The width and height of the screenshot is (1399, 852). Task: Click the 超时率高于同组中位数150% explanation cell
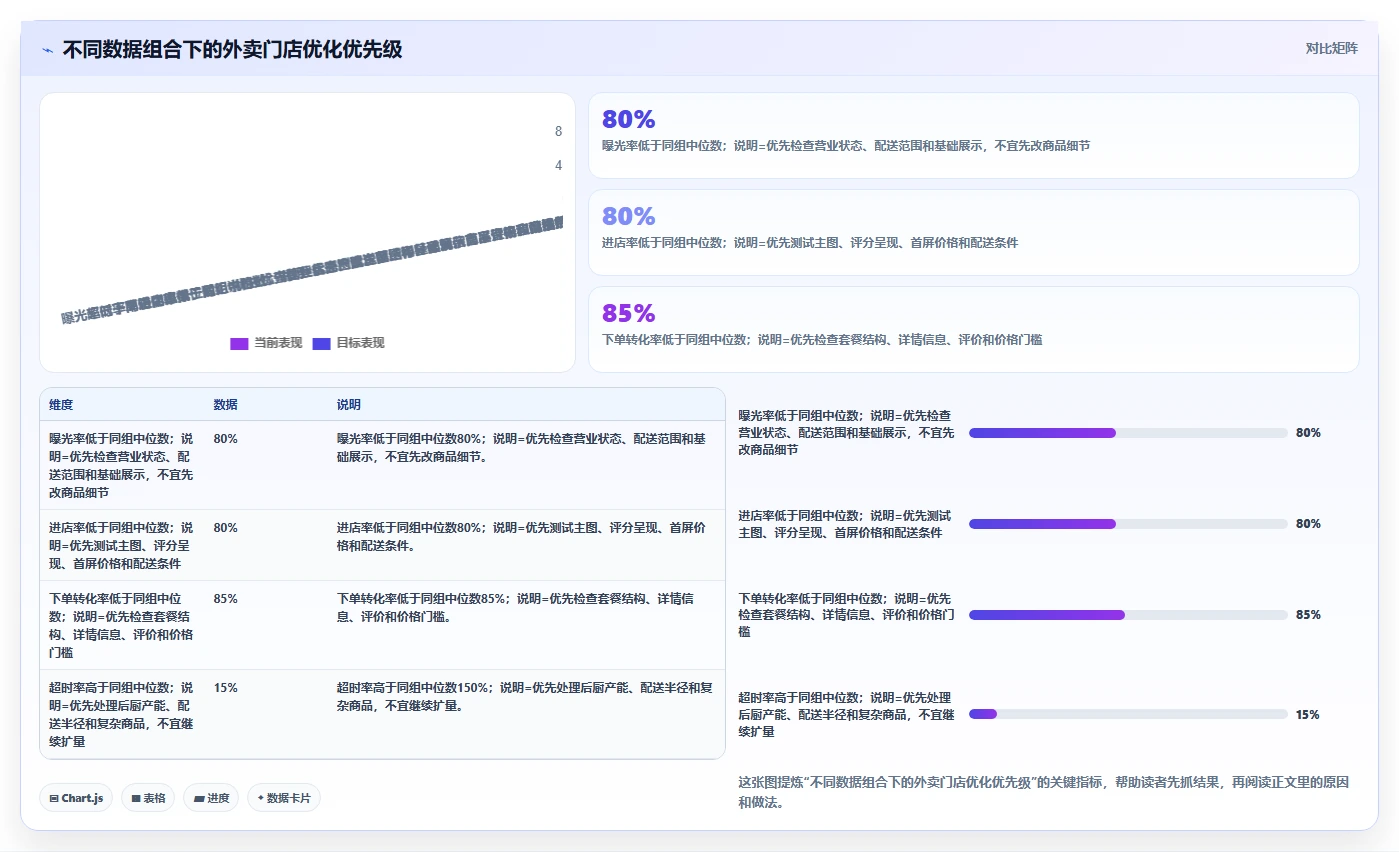pyautogui.click(x=523, y=697)
